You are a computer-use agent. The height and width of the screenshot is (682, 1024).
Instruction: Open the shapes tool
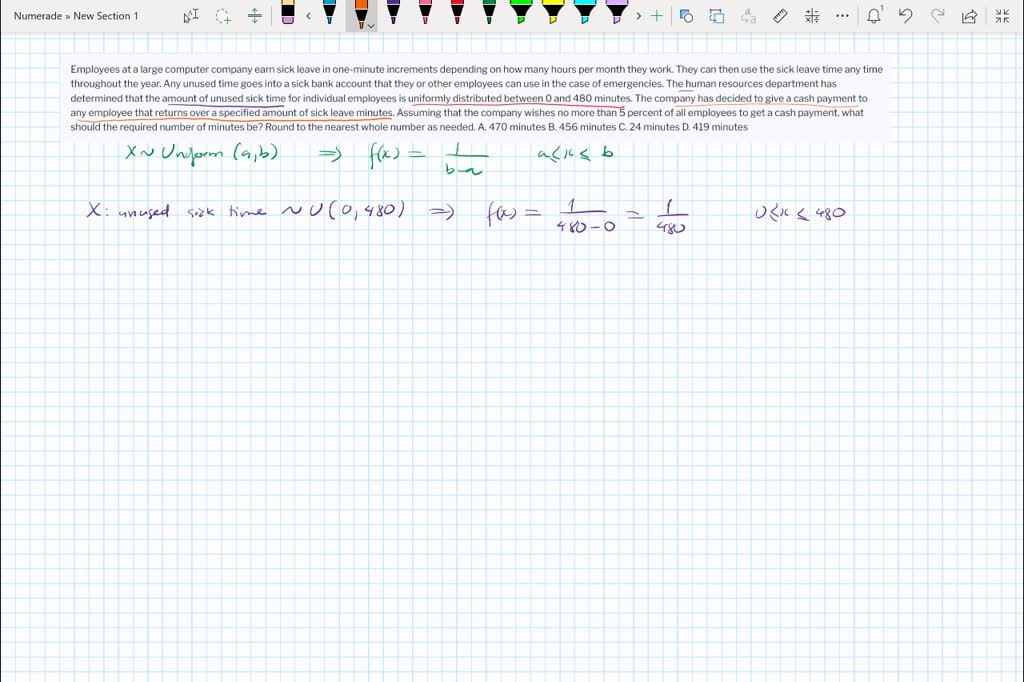pos(686,16)
